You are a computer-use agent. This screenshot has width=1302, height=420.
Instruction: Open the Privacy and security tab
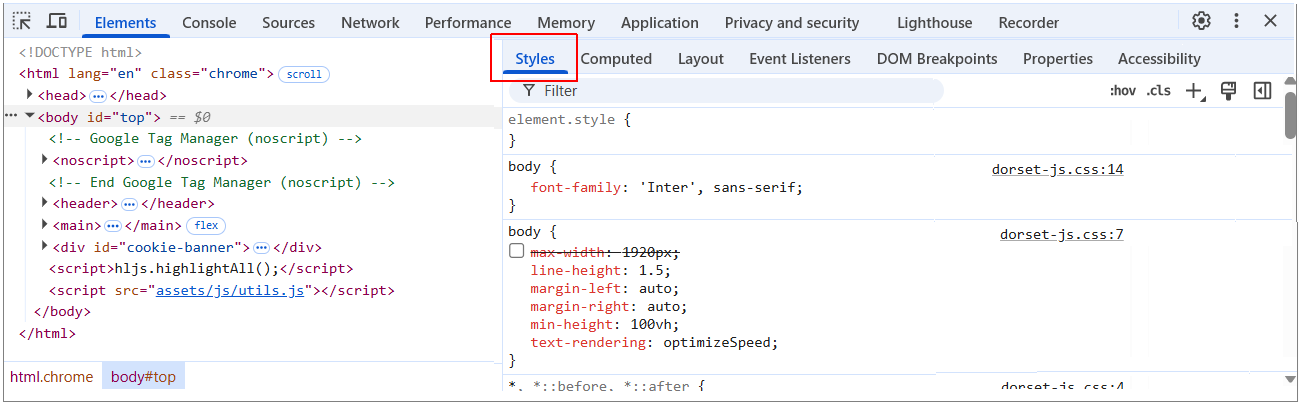(x=792, y=23)
